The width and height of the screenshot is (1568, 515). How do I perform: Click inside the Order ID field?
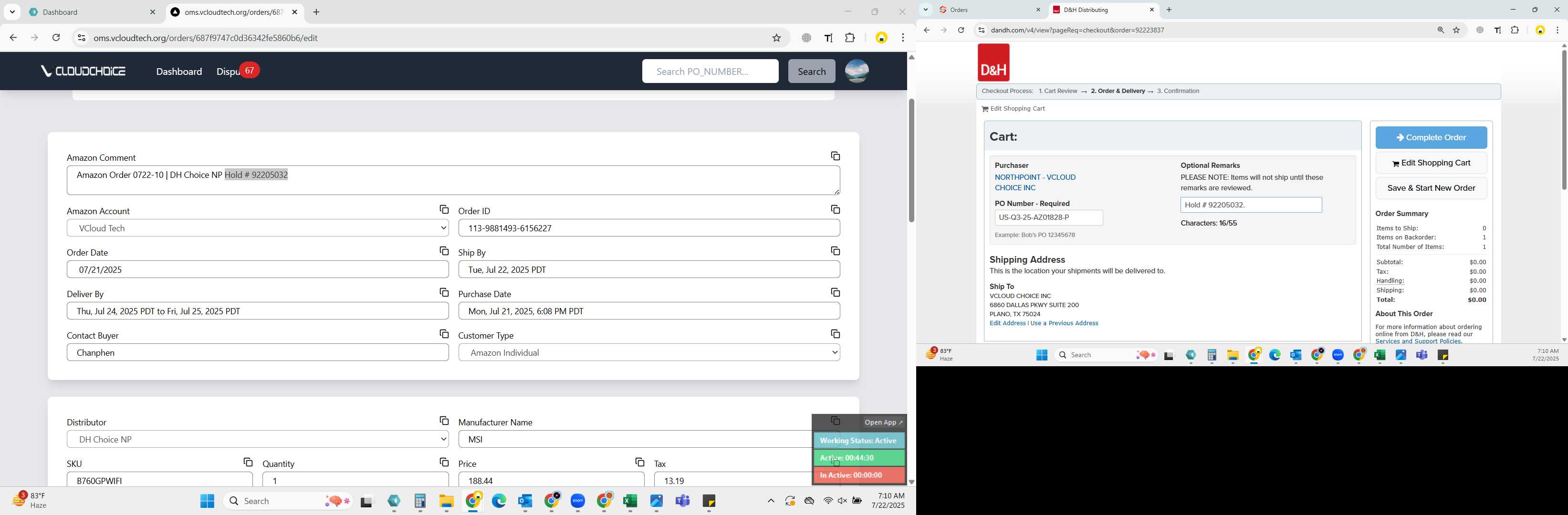pyautogui.click(x=649, y=228)
